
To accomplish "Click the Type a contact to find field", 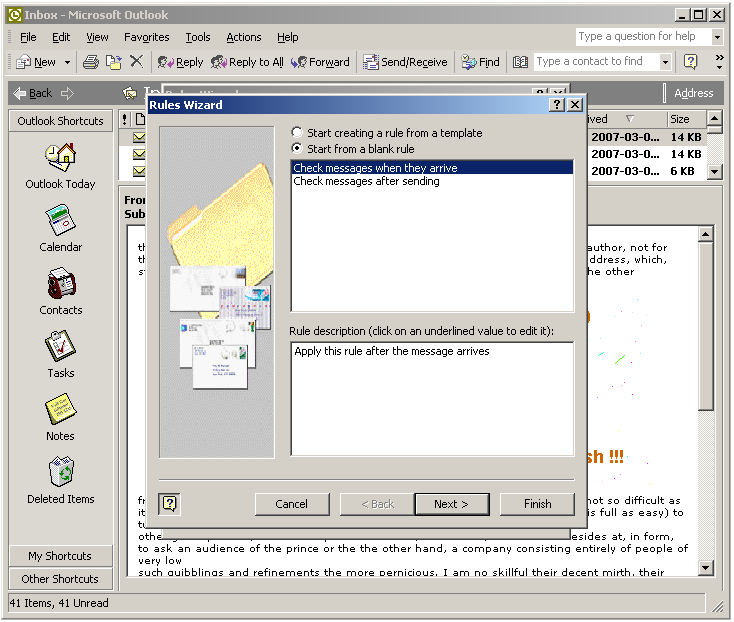I will [596, 62].
